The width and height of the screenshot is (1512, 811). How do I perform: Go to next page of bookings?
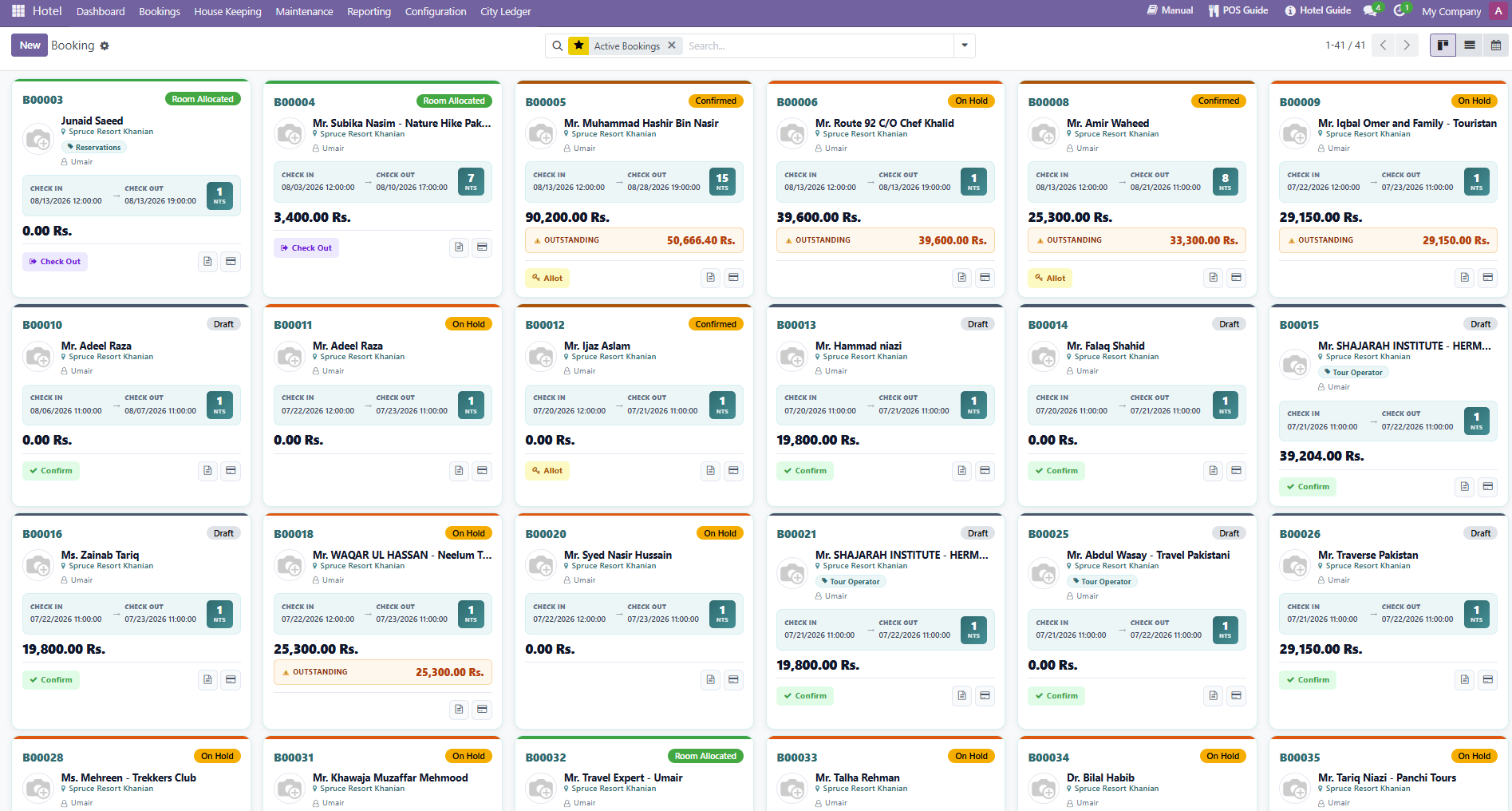tap(1407, 45)
